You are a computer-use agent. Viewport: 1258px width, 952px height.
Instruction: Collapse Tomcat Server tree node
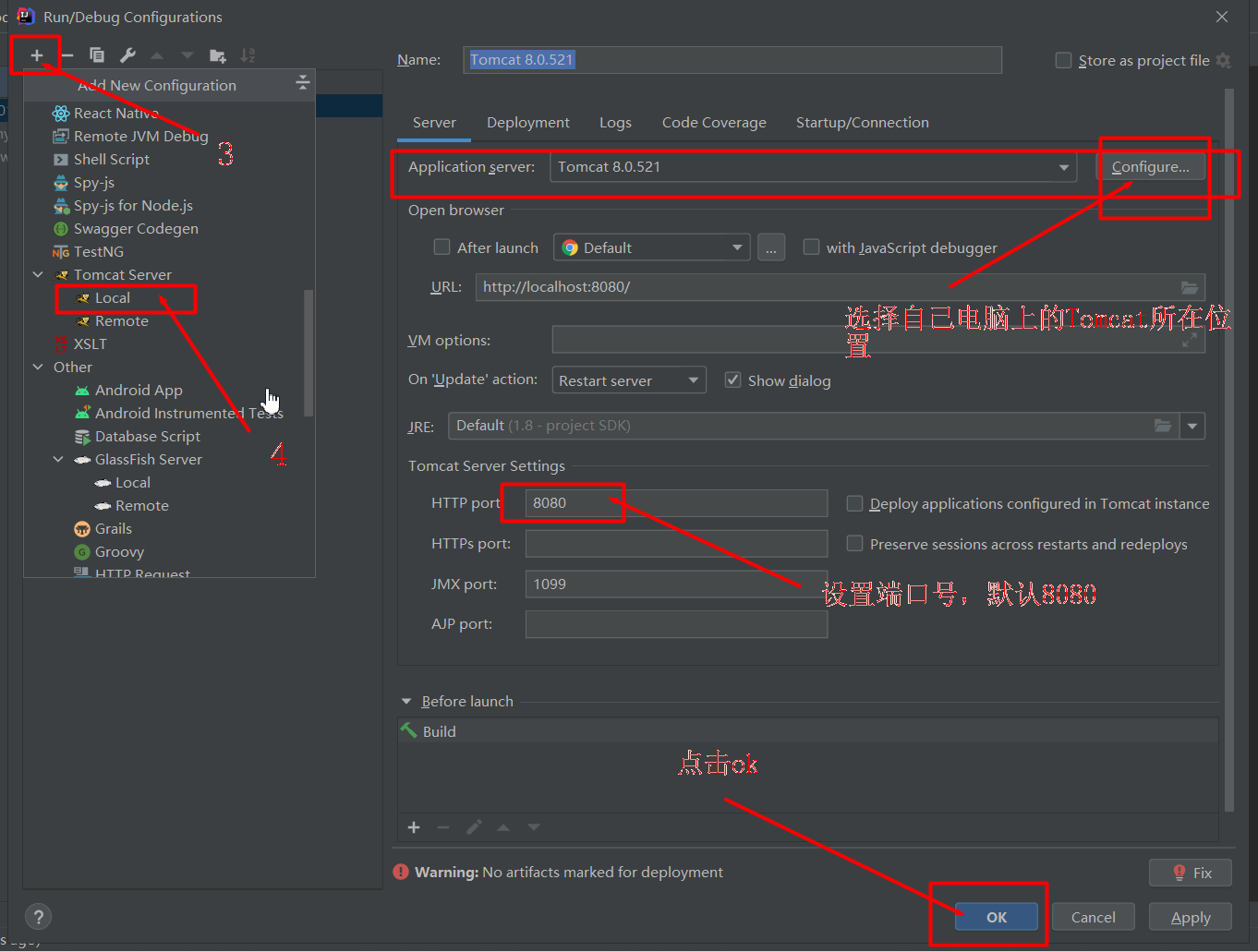pyautogui.click(x=38, y=274)
